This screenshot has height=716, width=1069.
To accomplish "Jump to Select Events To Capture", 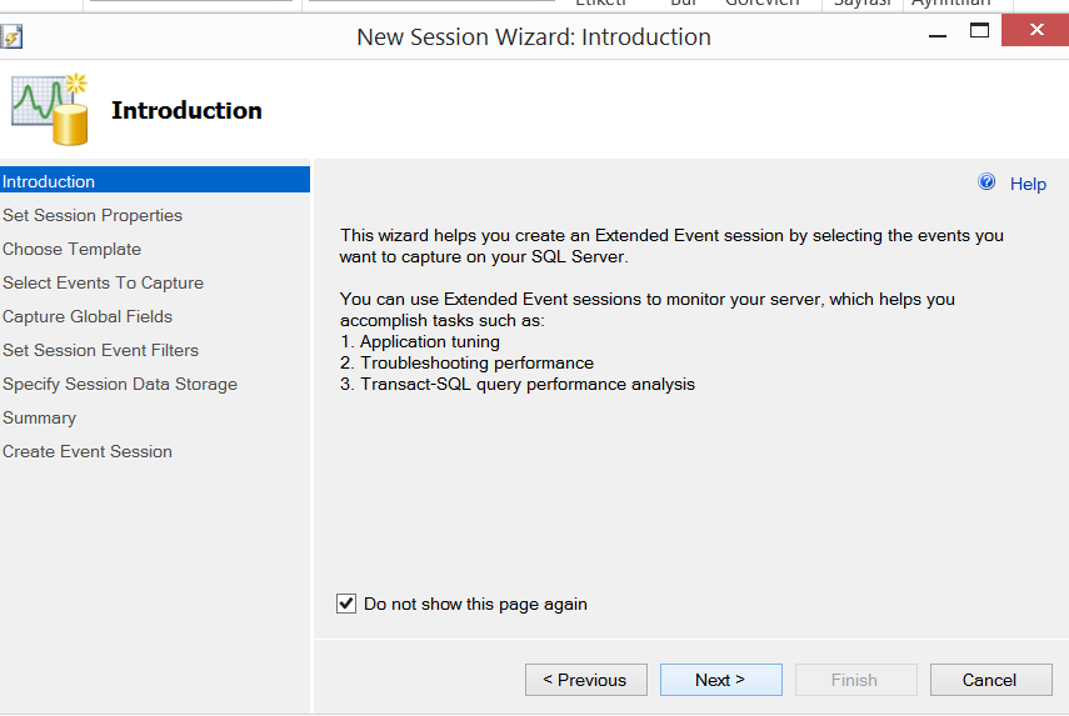I will 103,283.
